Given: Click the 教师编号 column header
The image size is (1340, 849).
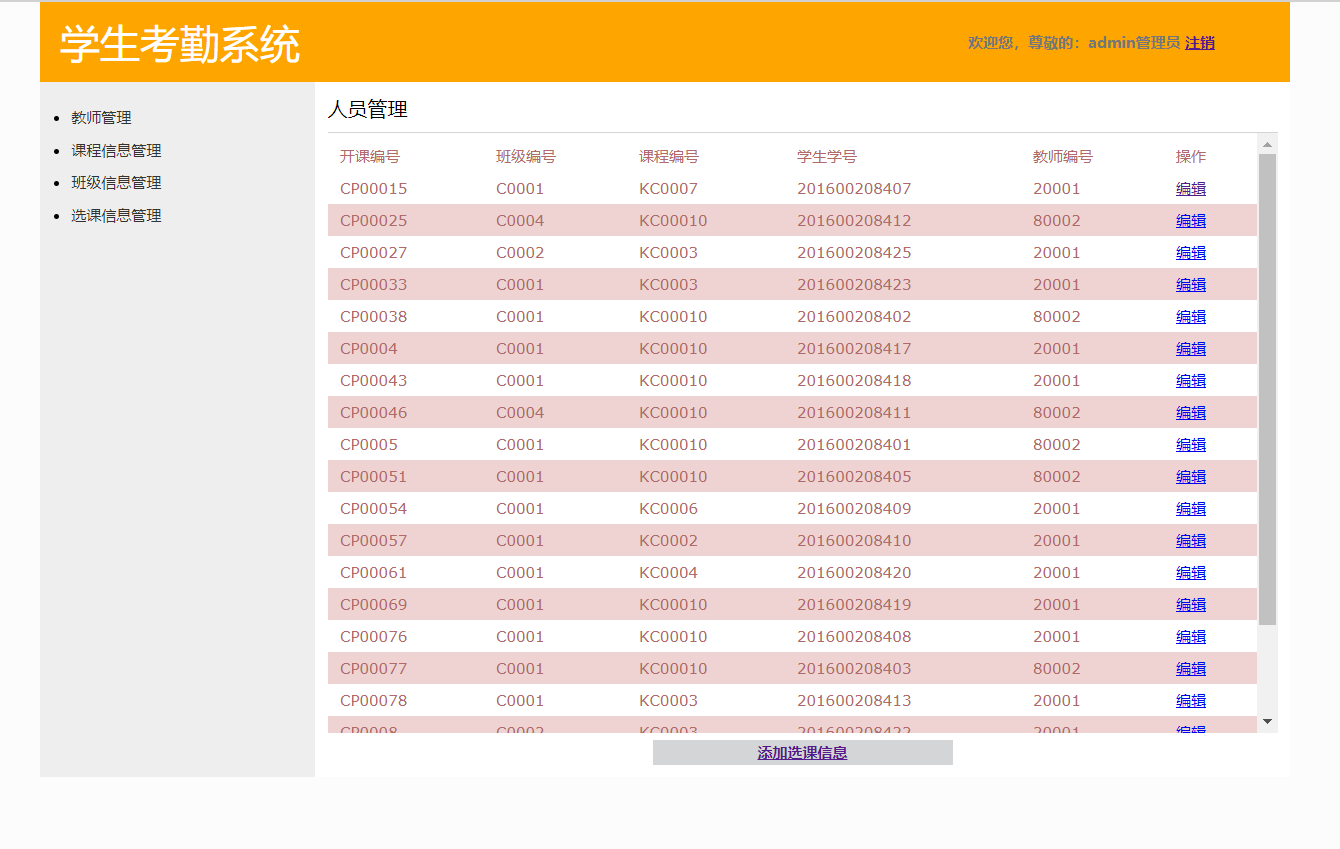Looking at the screenshot, I should [x=1063, y=157].
